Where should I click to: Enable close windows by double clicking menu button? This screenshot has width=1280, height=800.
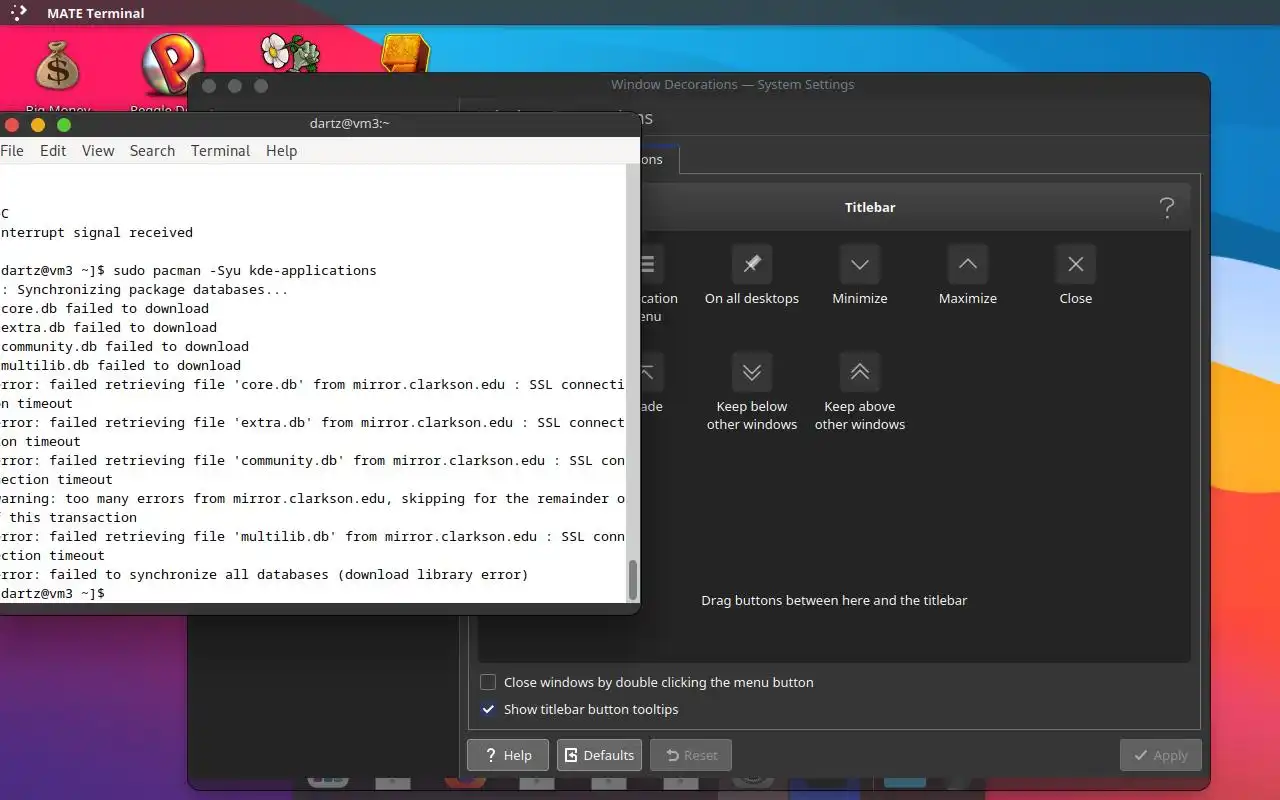[488, 682]
